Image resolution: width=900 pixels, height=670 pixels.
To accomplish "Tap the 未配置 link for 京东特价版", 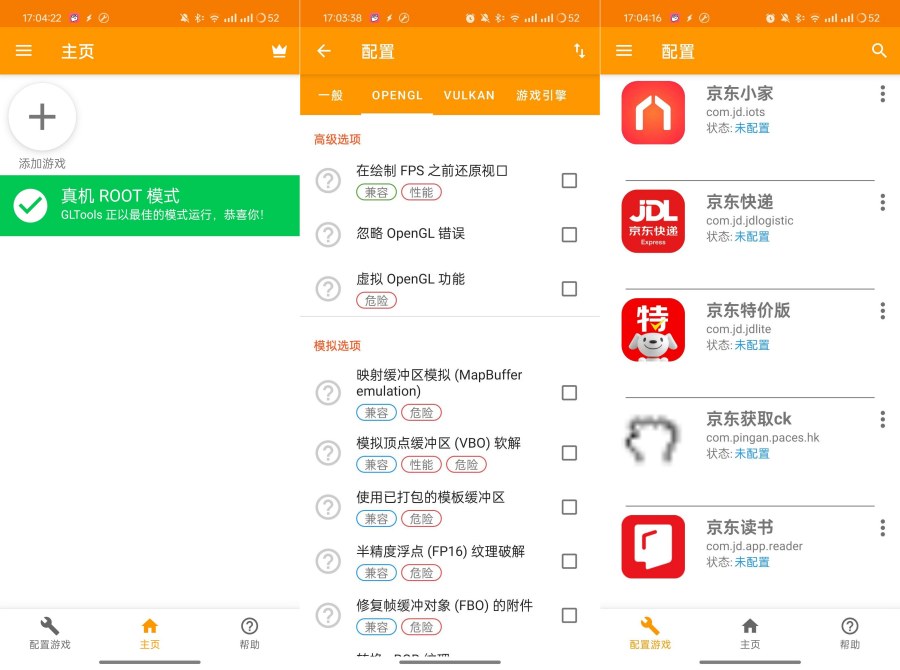I will click(x=752, y=344).
